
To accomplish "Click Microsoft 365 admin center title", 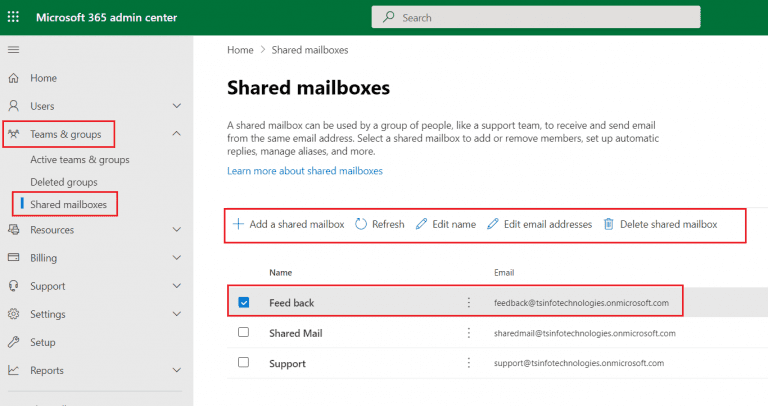I will point(106,18).
